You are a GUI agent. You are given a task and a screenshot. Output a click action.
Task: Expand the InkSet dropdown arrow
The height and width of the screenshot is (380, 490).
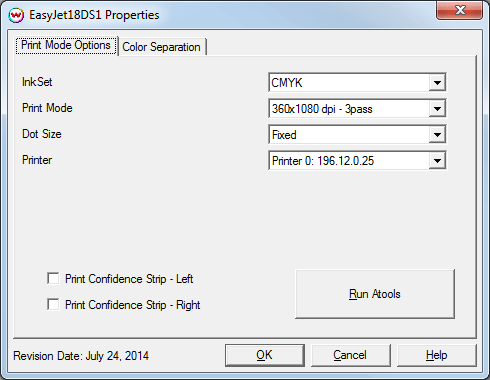click(x=437, y=82)
